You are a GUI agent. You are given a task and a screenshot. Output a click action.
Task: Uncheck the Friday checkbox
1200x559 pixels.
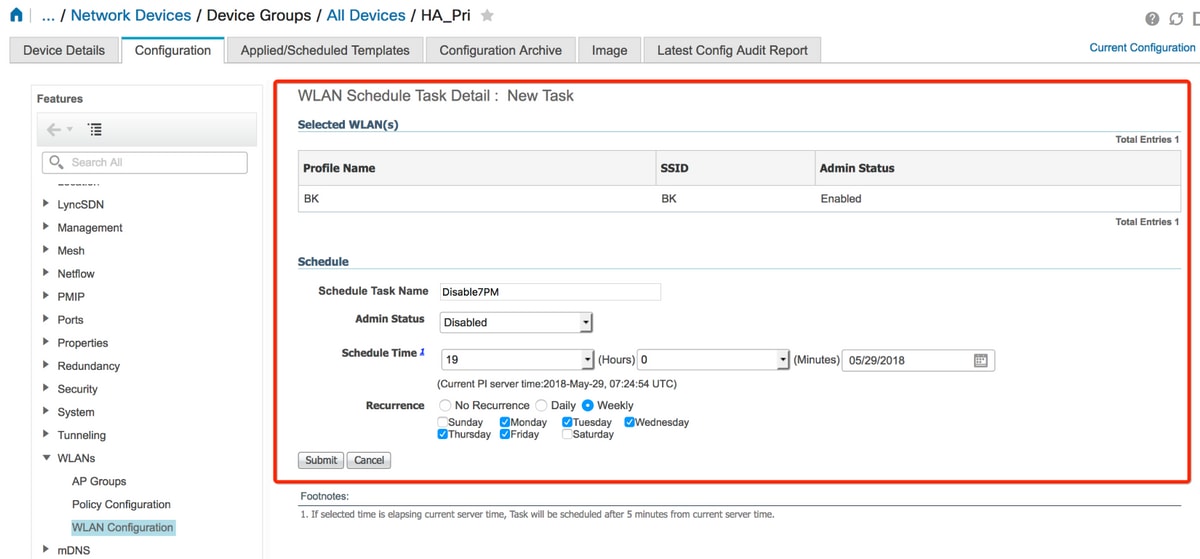505,434
